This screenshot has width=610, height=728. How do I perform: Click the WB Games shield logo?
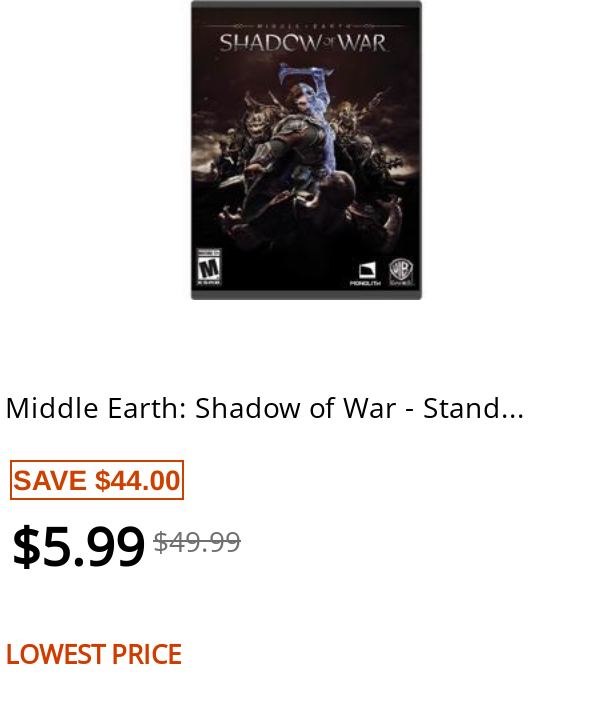tap(401, 273)
